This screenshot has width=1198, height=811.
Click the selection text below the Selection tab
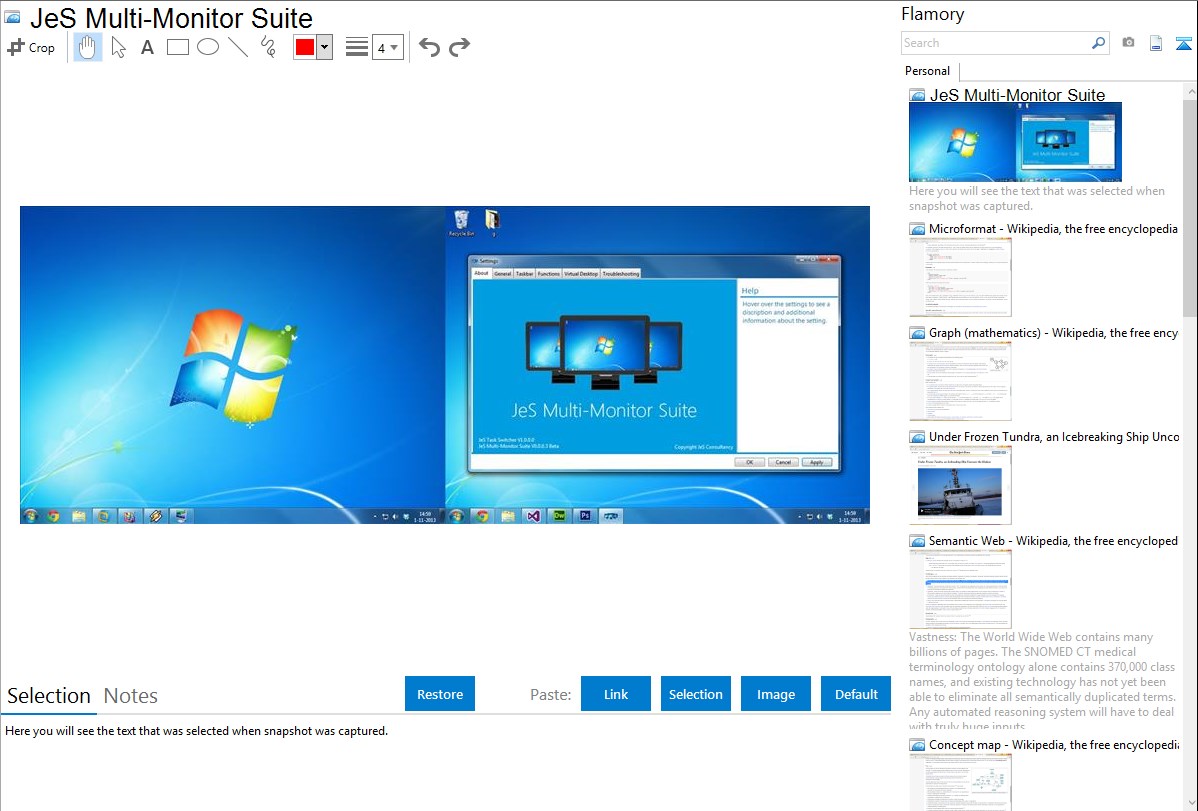pyautogui.click(x=196, y=731)
